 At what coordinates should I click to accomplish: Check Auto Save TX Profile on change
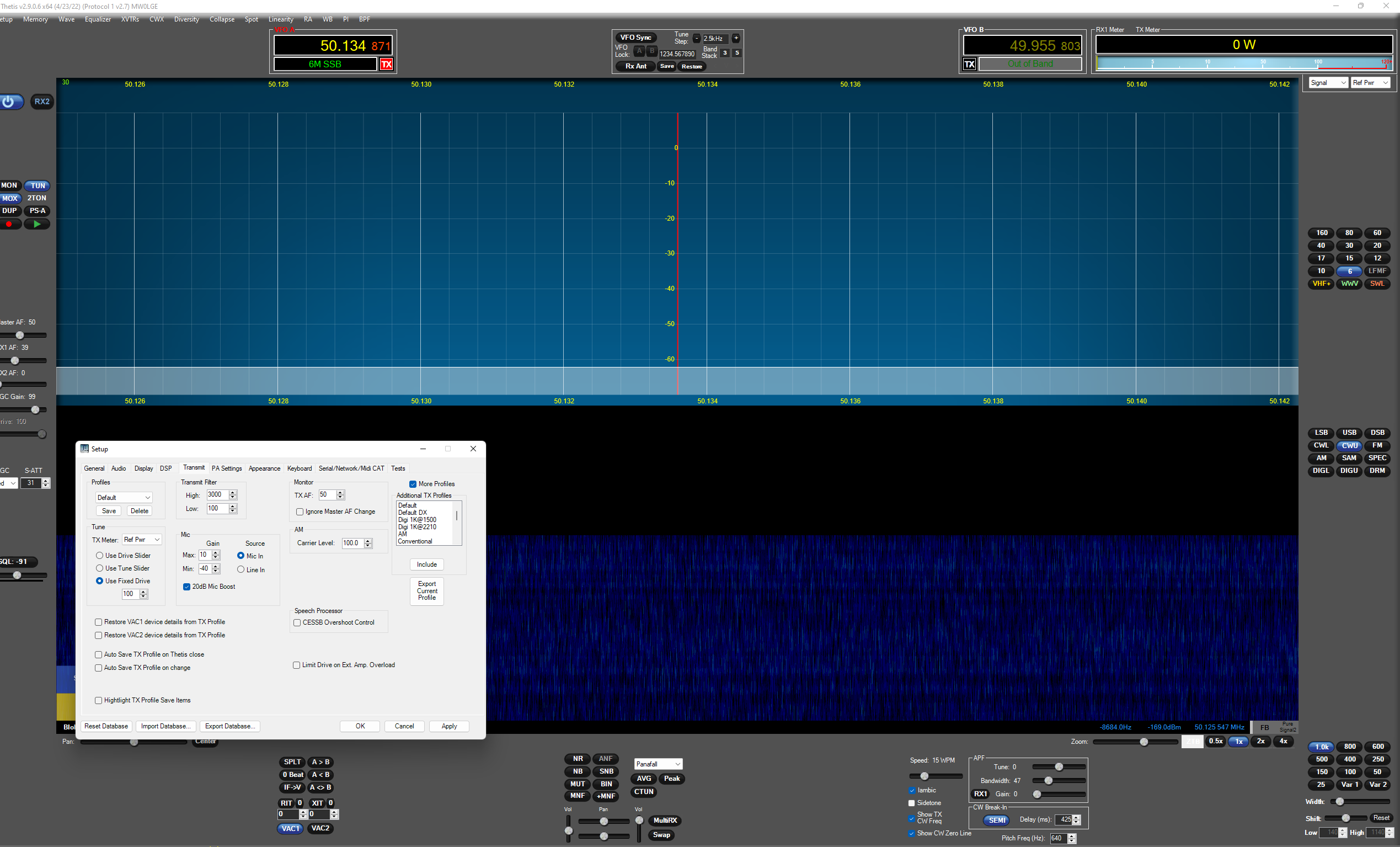pos(98,668)
